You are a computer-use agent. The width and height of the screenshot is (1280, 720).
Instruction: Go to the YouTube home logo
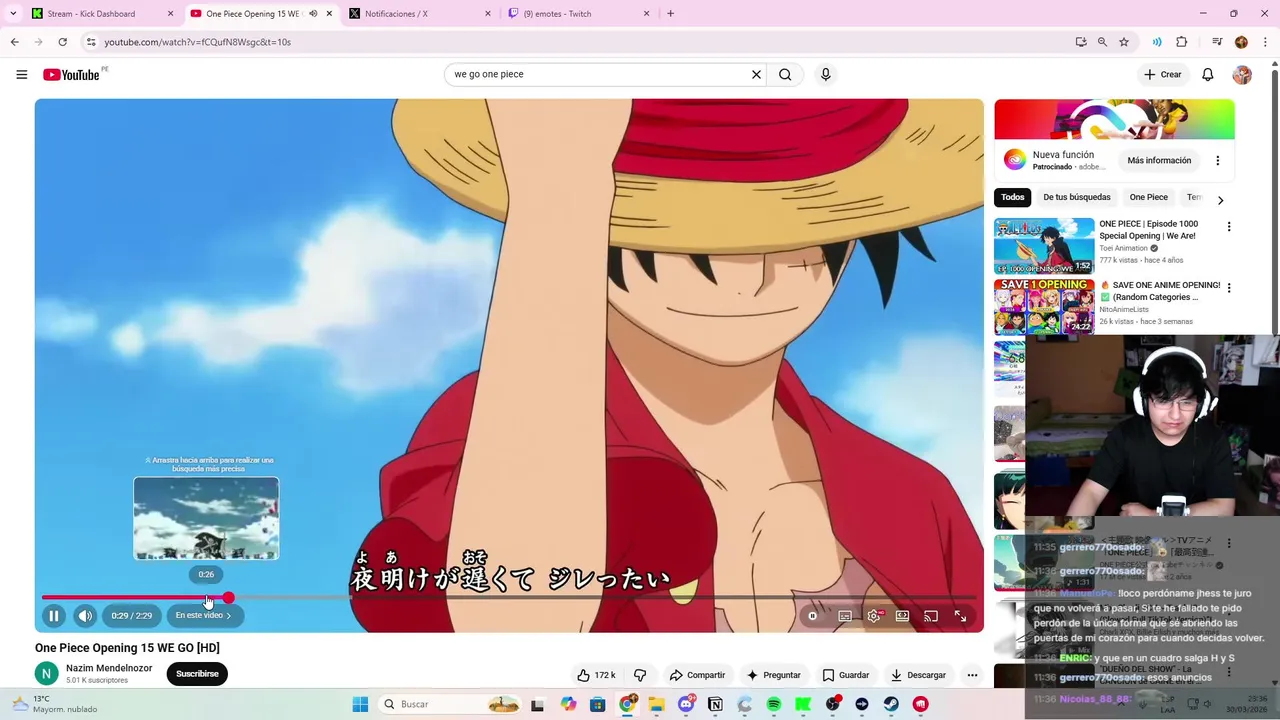point(71,75)
